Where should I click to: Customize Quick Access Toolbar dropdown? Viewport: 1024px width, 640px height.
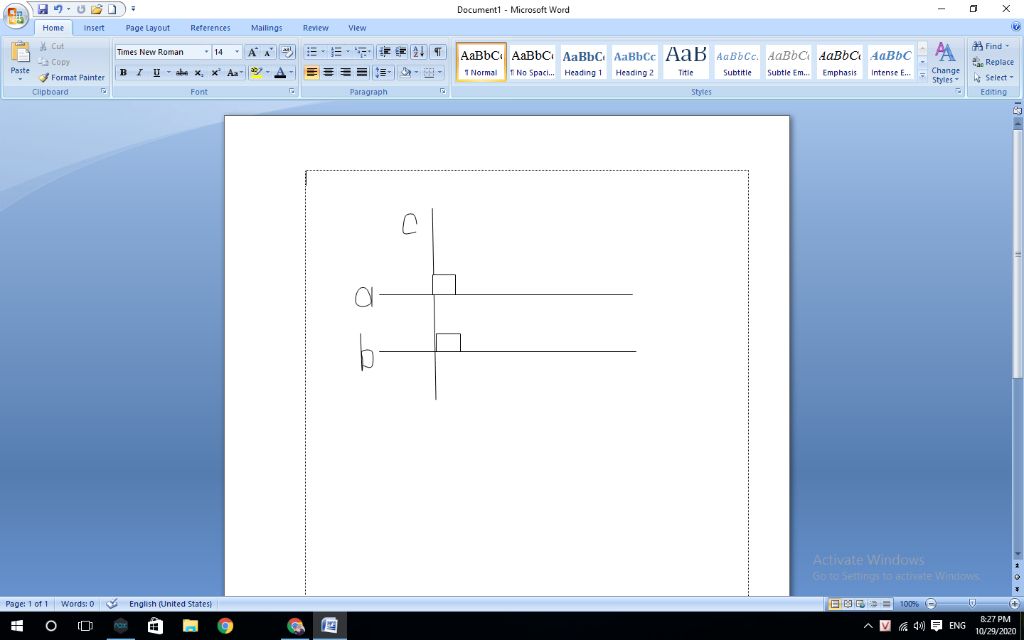tap(133, 9)
